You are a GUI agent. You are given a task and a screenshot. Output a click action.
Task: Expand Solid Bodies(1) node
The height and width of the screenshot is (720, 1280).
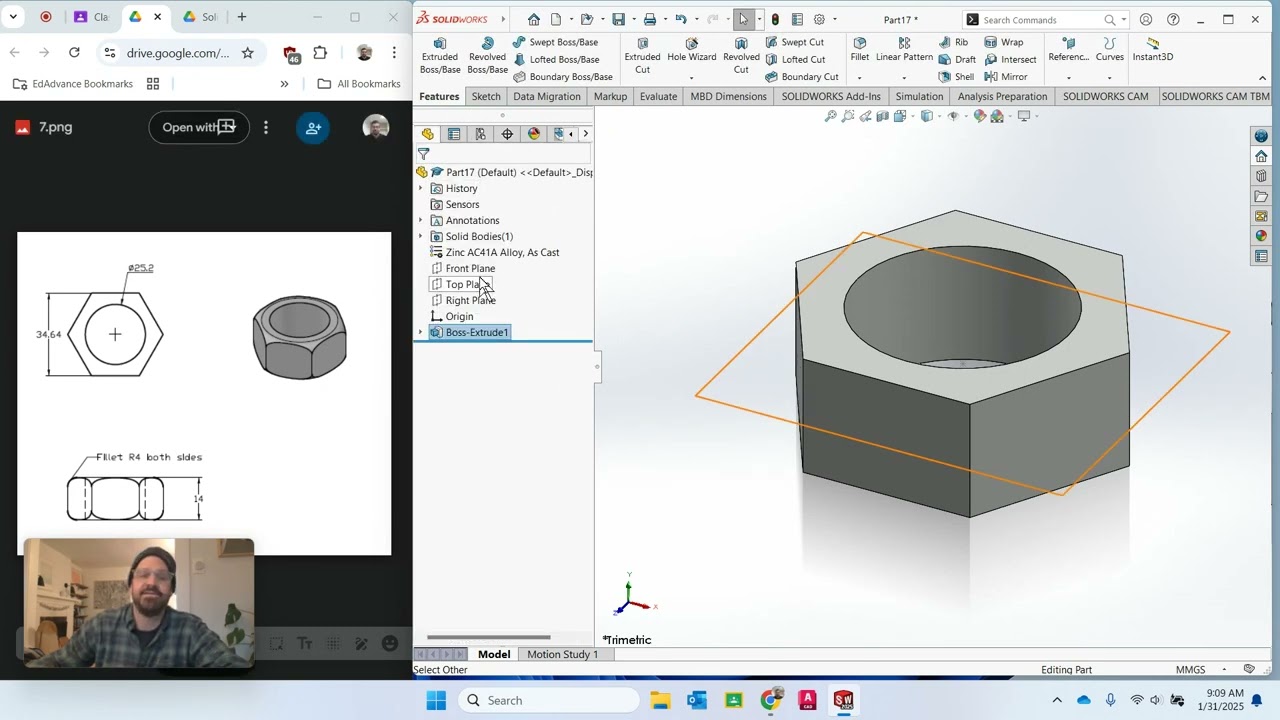[x=420, y=236]
